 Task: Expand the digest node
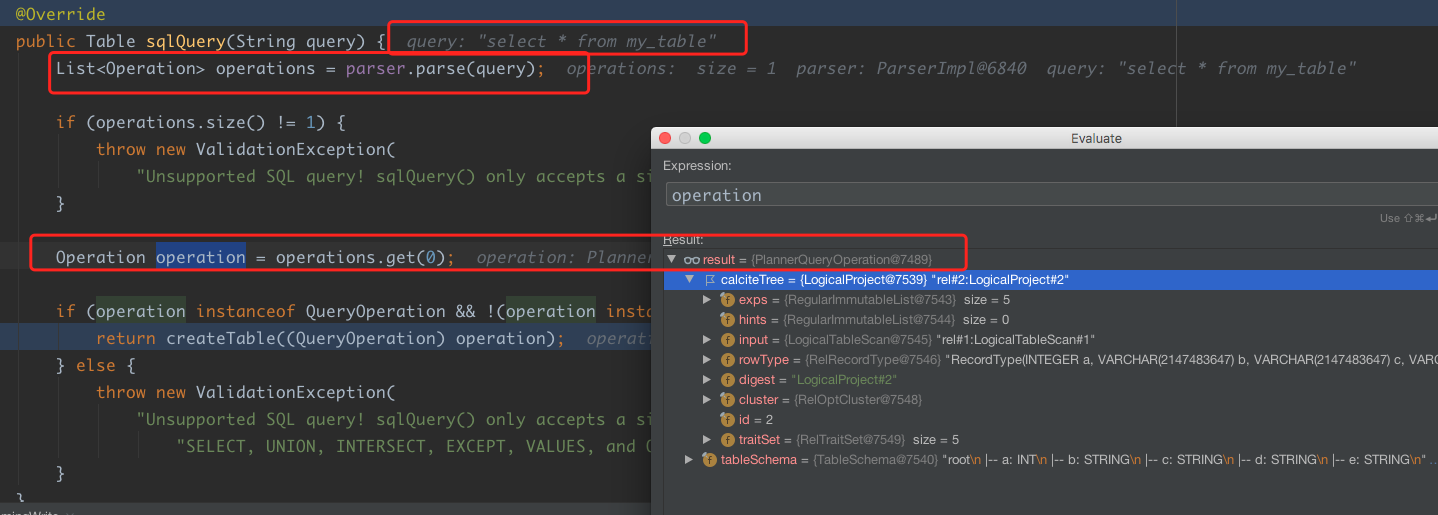[x=708, y=380]
